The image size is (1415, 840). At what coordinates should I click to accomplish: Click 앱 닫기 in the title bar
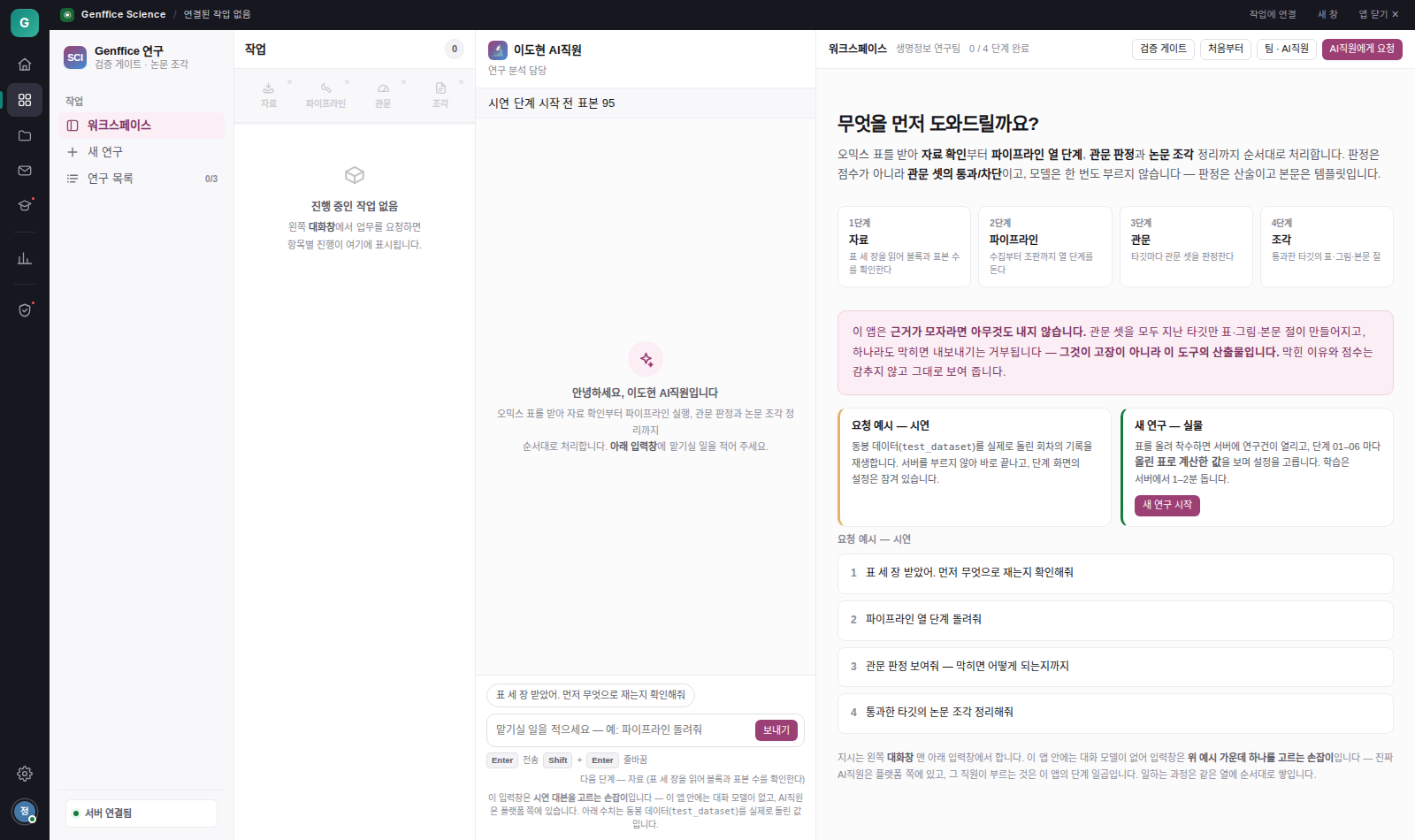pos(1379,14)
